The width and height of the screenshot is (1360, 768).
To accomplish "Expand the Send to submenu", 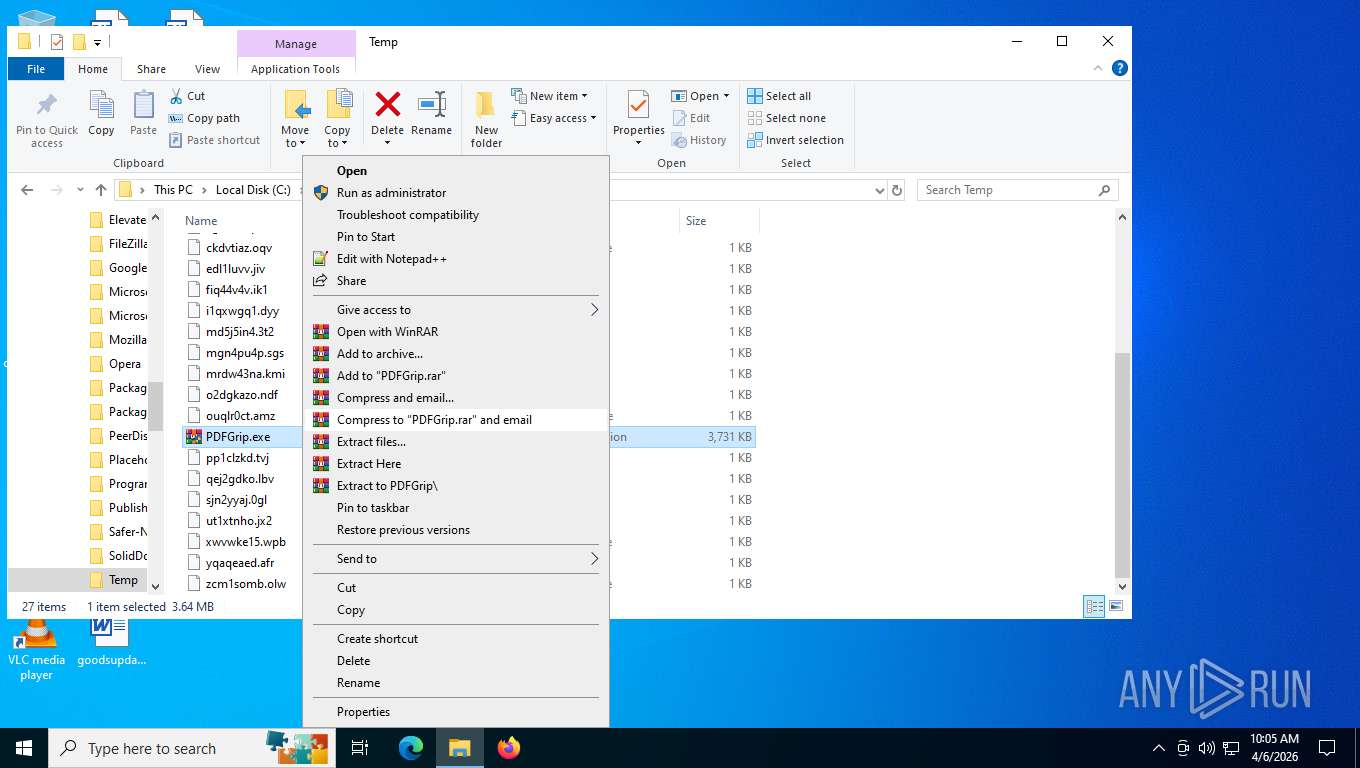I will 456,559.
